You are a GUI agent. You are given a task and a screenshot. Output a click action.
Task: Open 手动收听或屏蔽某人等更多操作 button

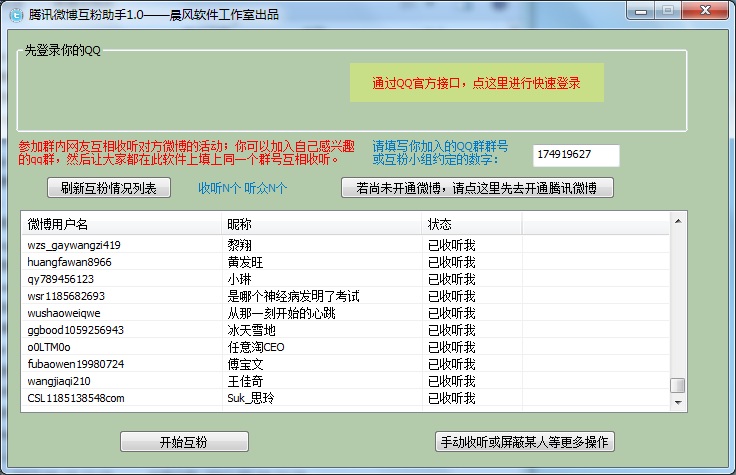pos(525,441)
